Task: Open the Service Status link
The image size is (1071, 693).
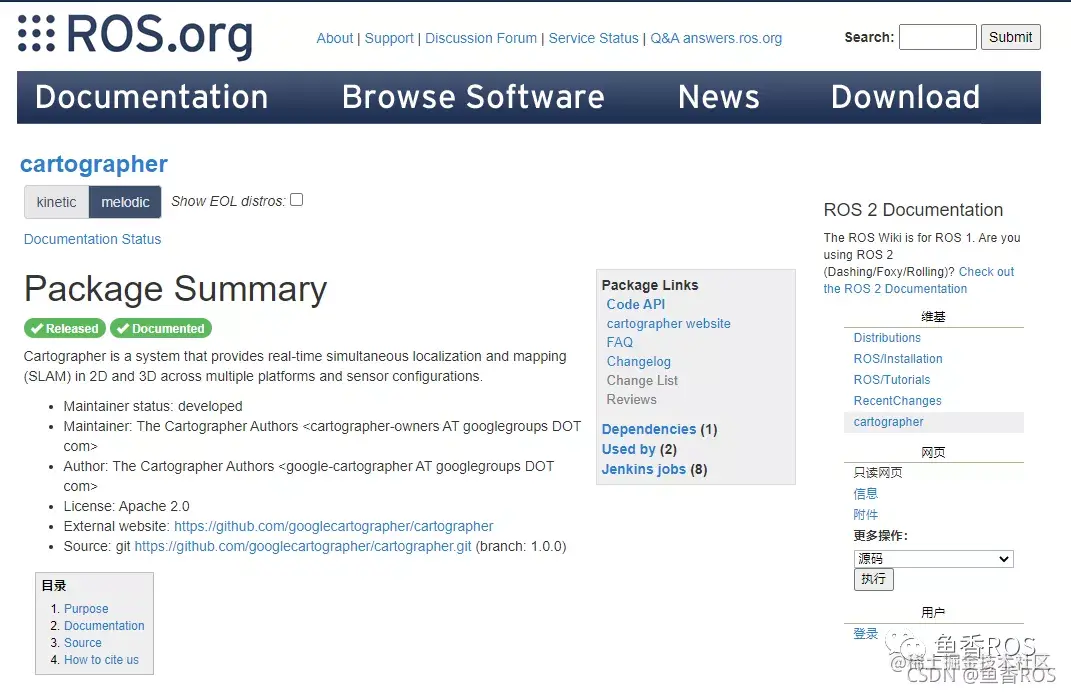Action: (594, 38)
